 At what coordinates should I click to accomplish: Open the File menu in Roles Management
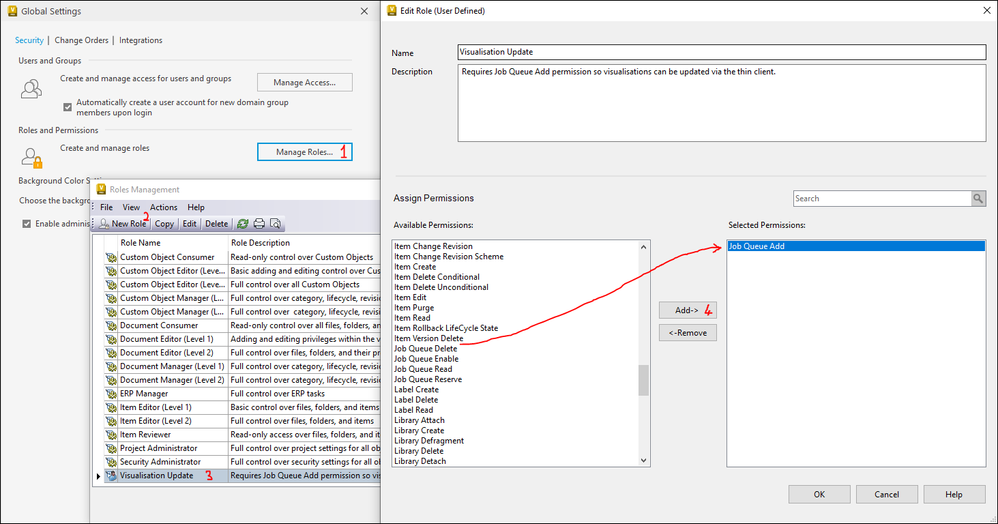pos(106,208)
